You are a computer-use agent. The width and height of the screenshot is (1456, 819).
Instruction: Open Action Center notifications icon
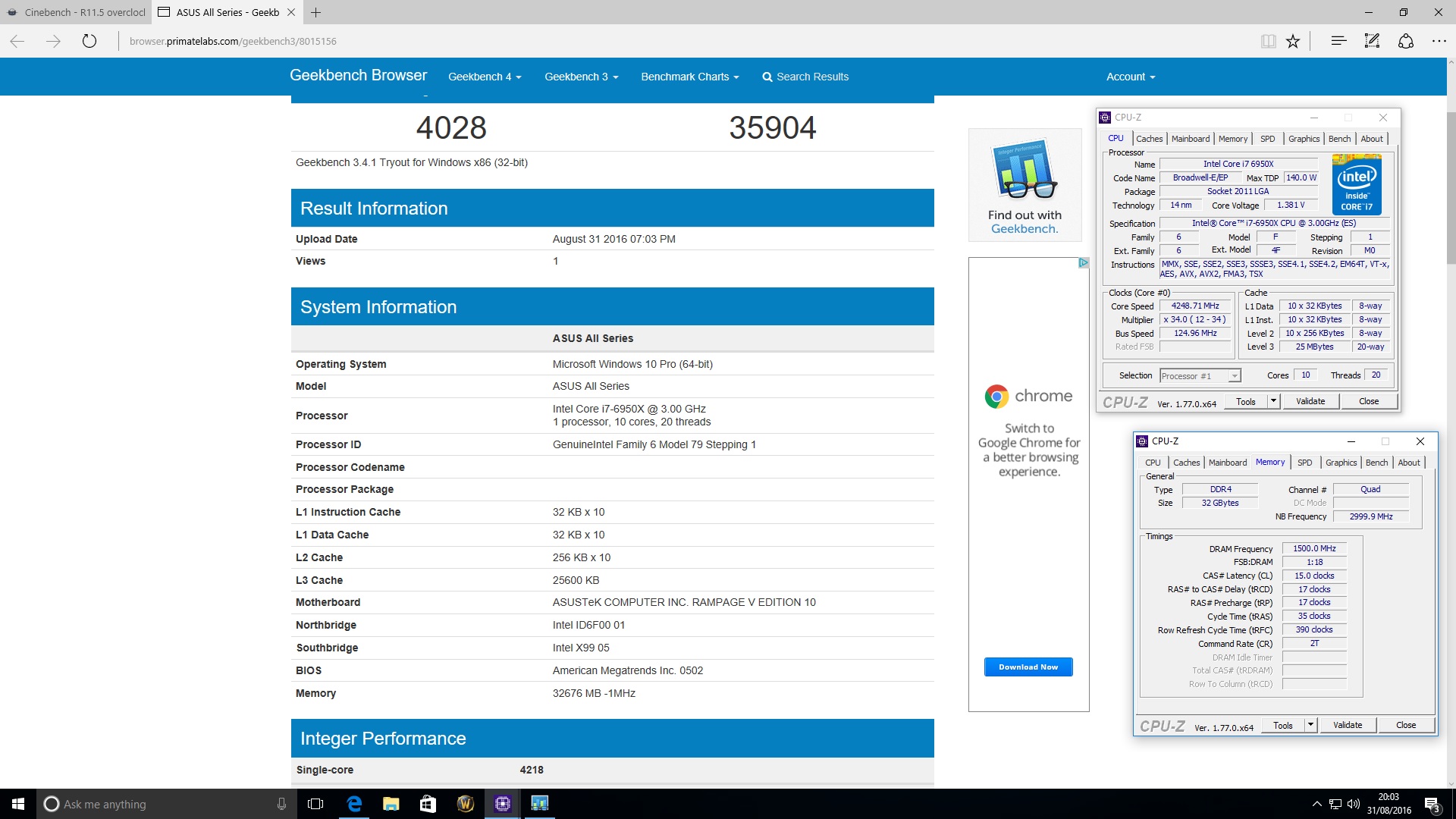[1432, 804]
